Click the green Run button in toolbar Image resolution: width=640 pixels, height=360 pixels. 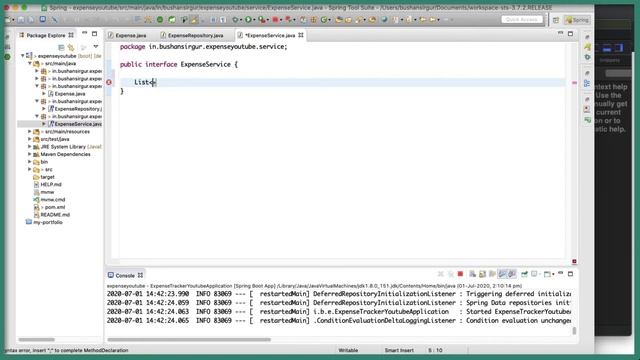(x=248, y=20)
